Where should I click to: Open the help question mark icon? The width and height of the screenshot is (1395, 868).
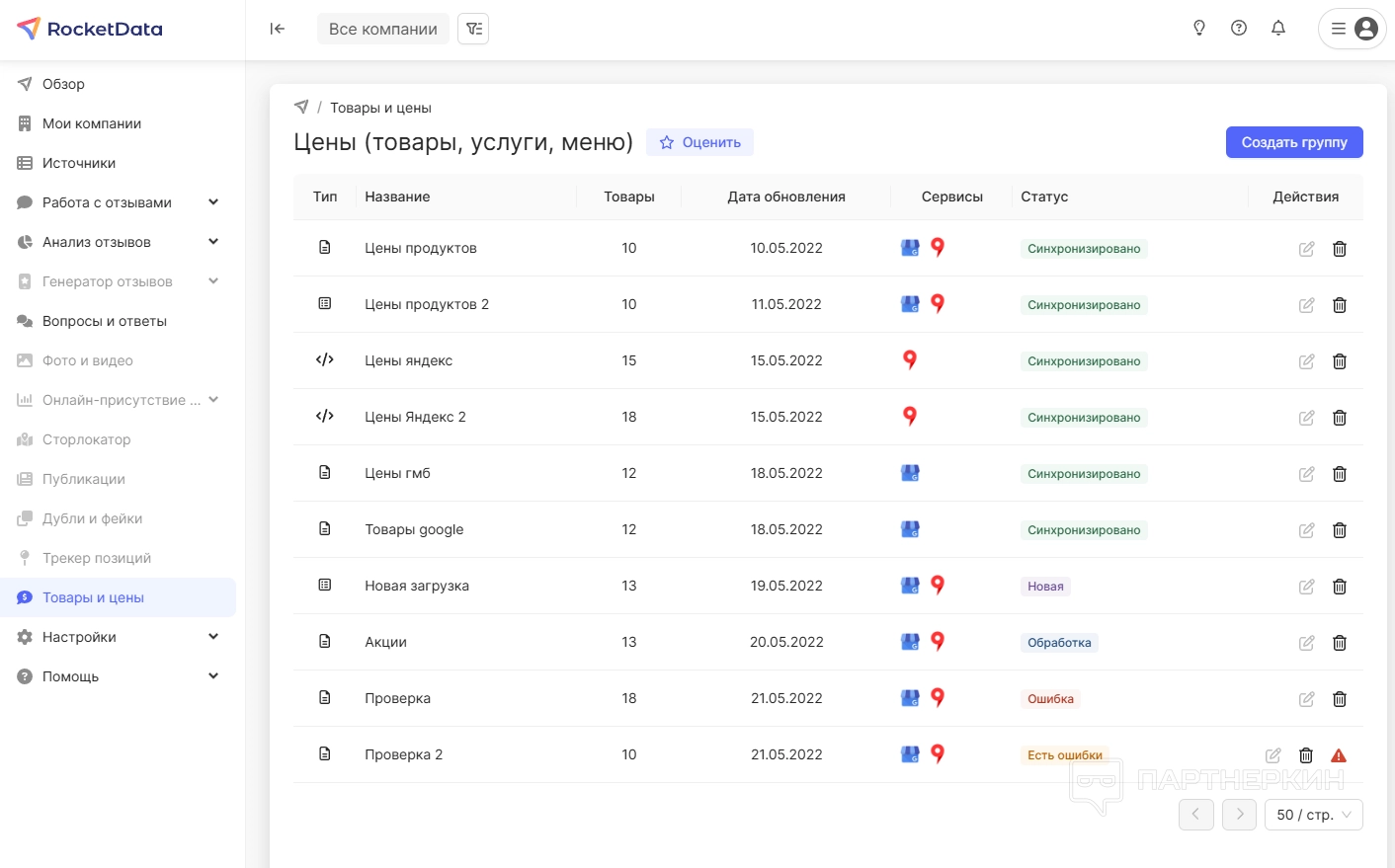tap(1238, 29)
